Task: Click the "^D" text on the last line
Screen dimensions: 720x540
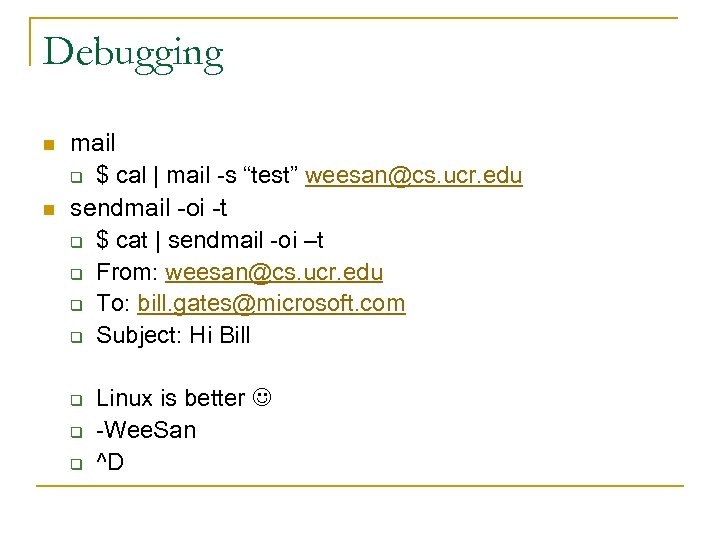Action: [x=110, y=462]
